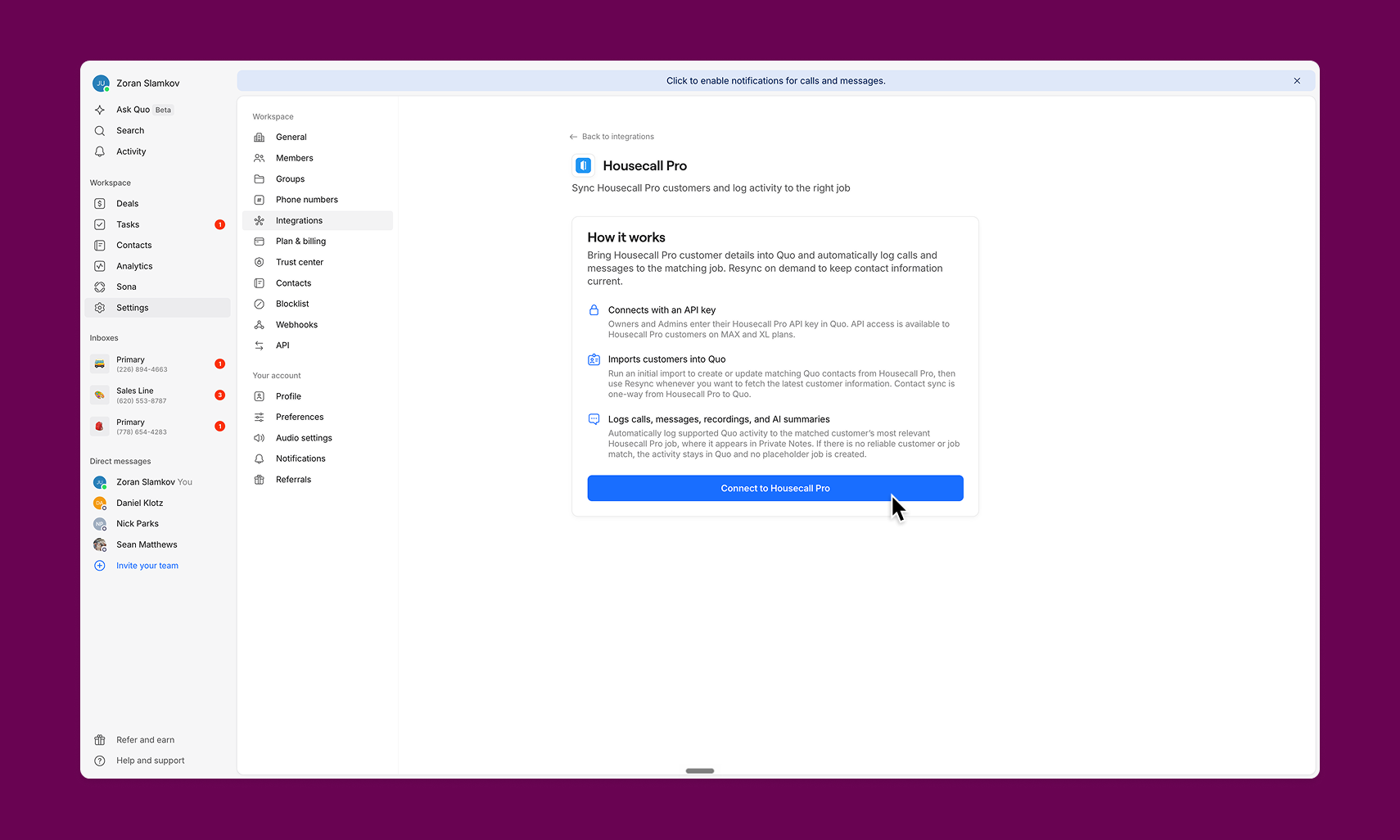Click the enable notifications banner text
Screen dimensions: 1400x840
point(776,81)
